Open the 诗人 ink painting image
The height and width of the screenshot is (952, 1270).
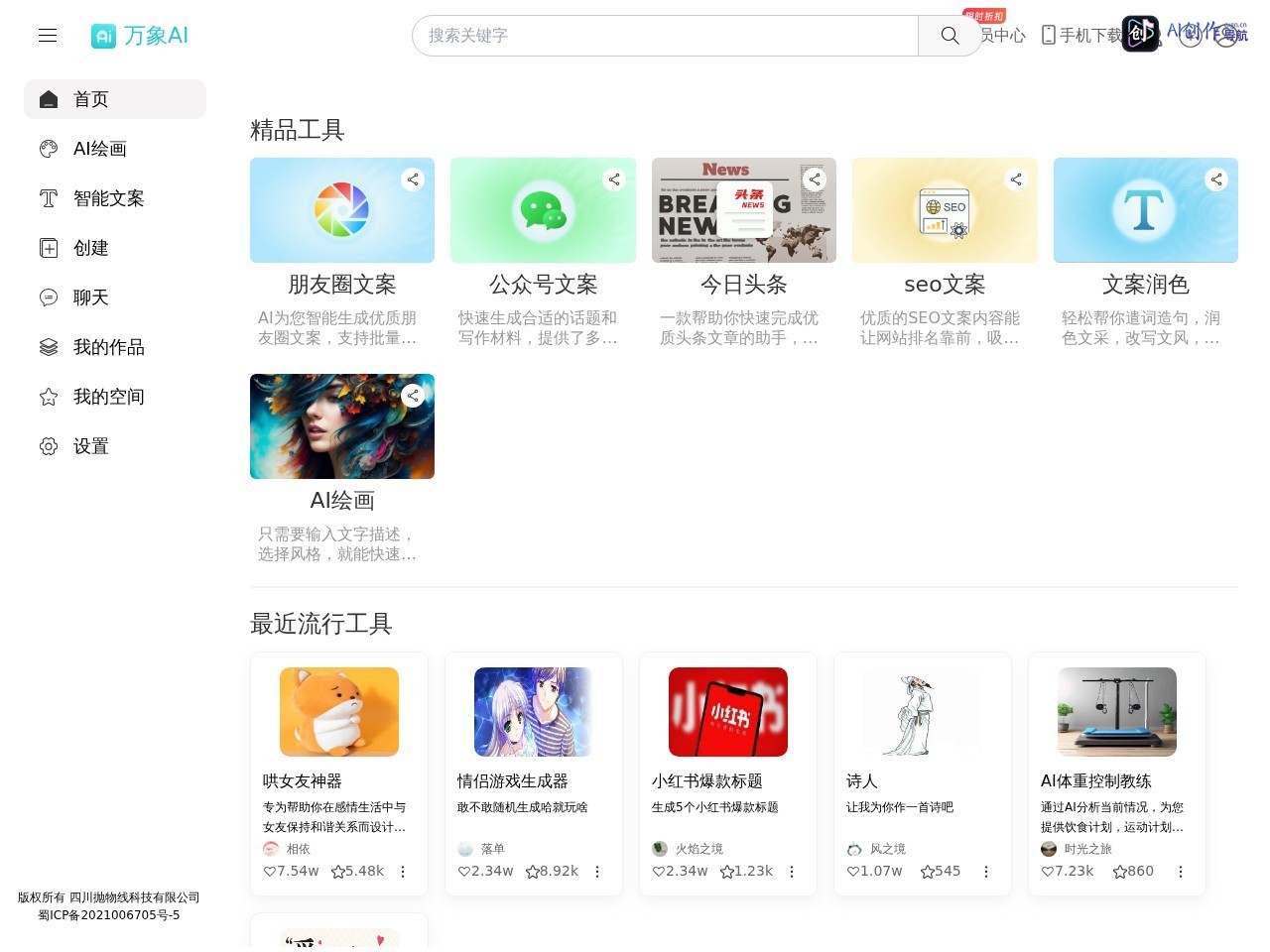tap(923, 712)
